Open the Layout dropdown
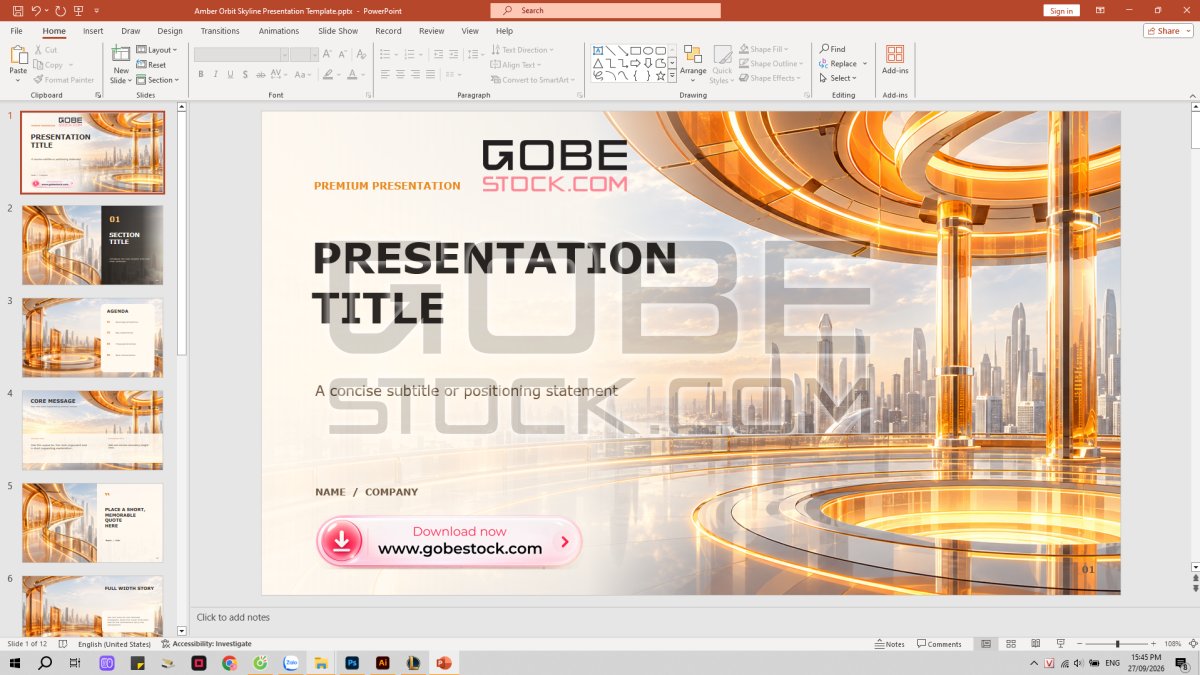This screenshot has height=675, width=1200. [x=157, y=50]
